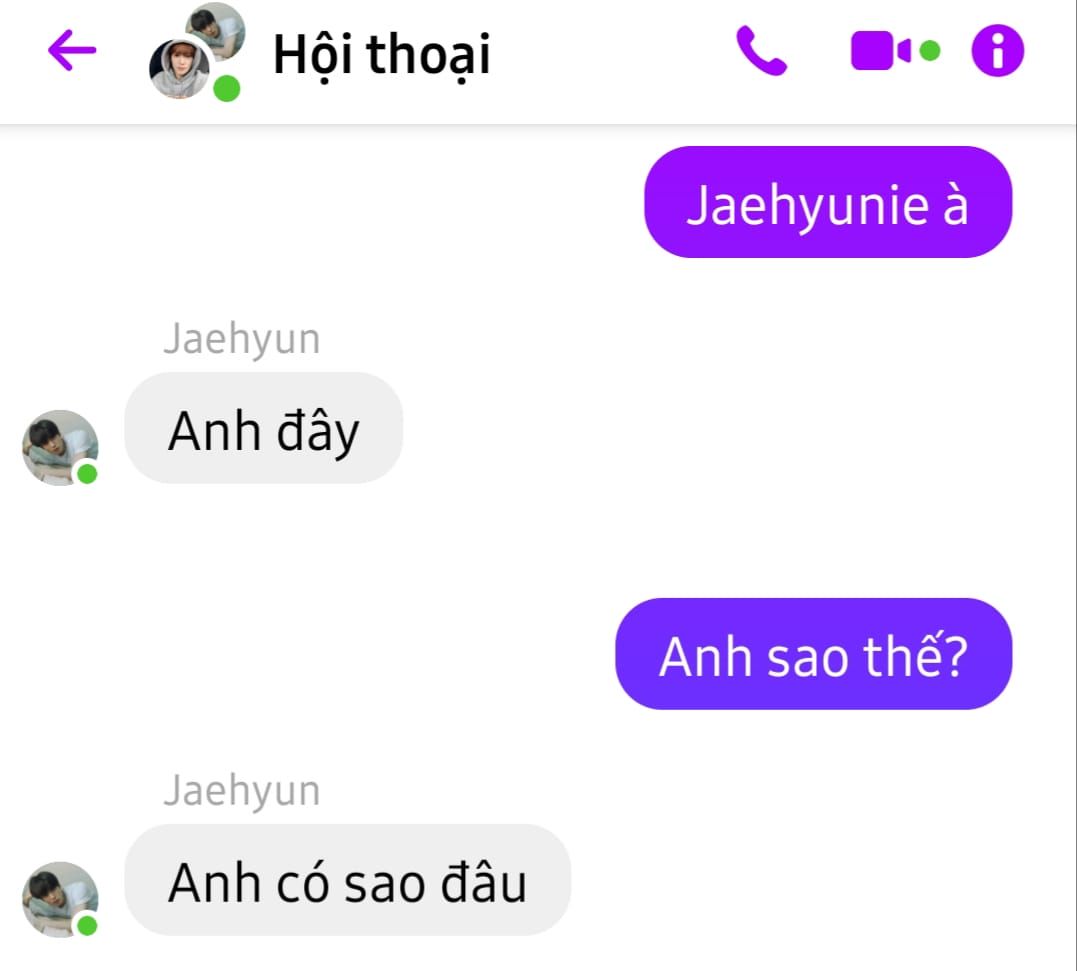Go back using the purple arrow
The height and width of the screenshot is (971, 1077).
pyautogui.click(x=72, y=50)
